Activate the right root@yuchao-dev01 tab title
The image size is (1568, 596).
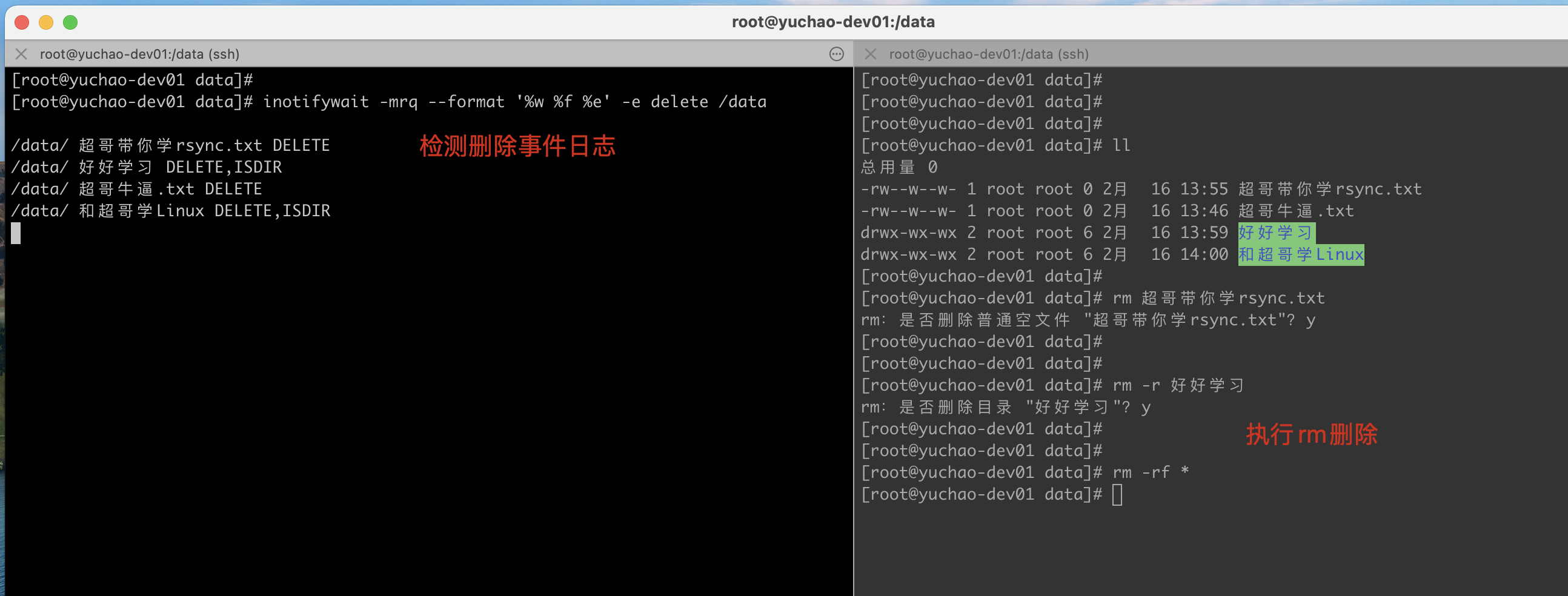(x=988, y=54)
